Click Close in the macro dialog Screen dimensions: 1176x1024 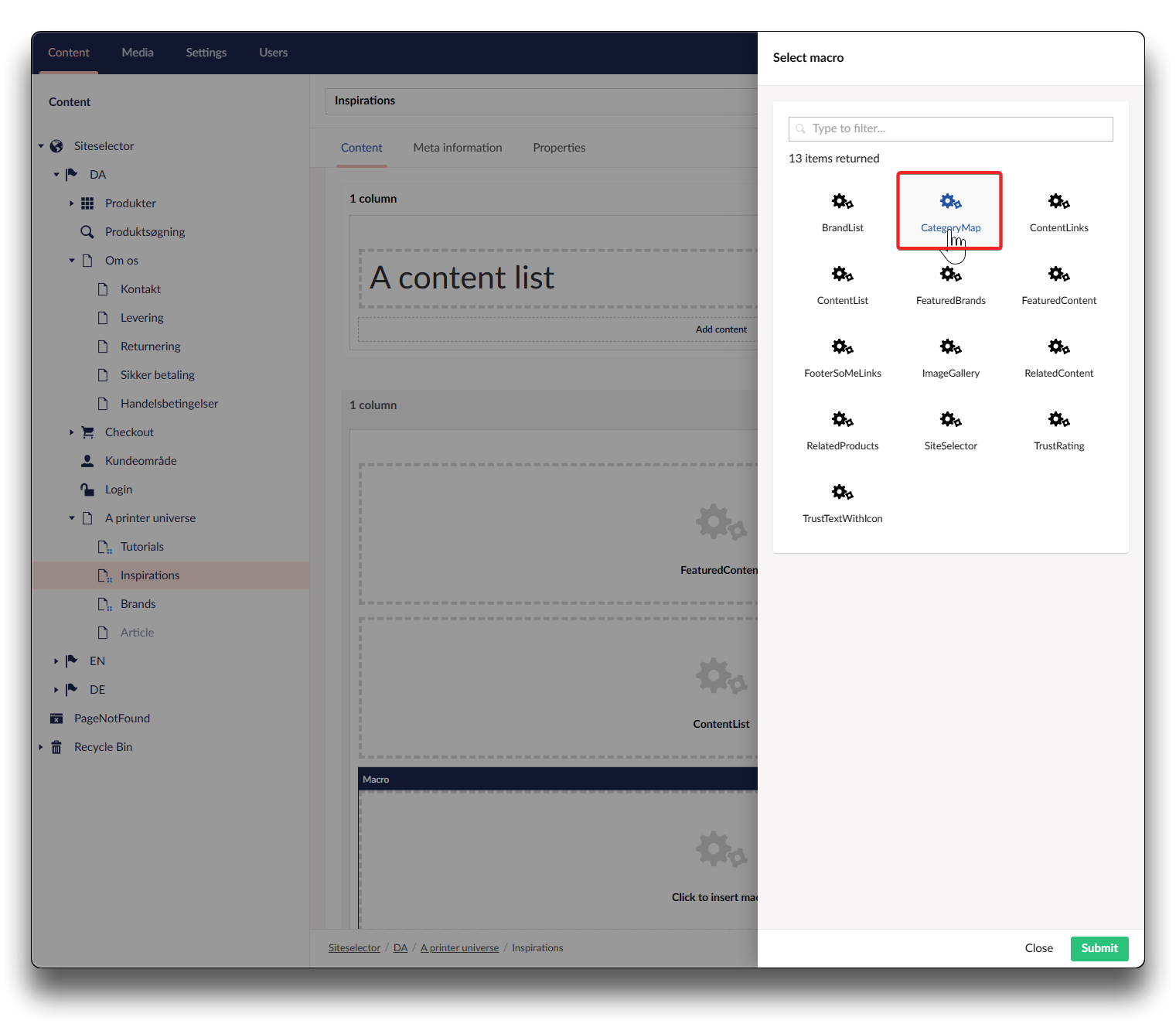(x=1038, y=948)
